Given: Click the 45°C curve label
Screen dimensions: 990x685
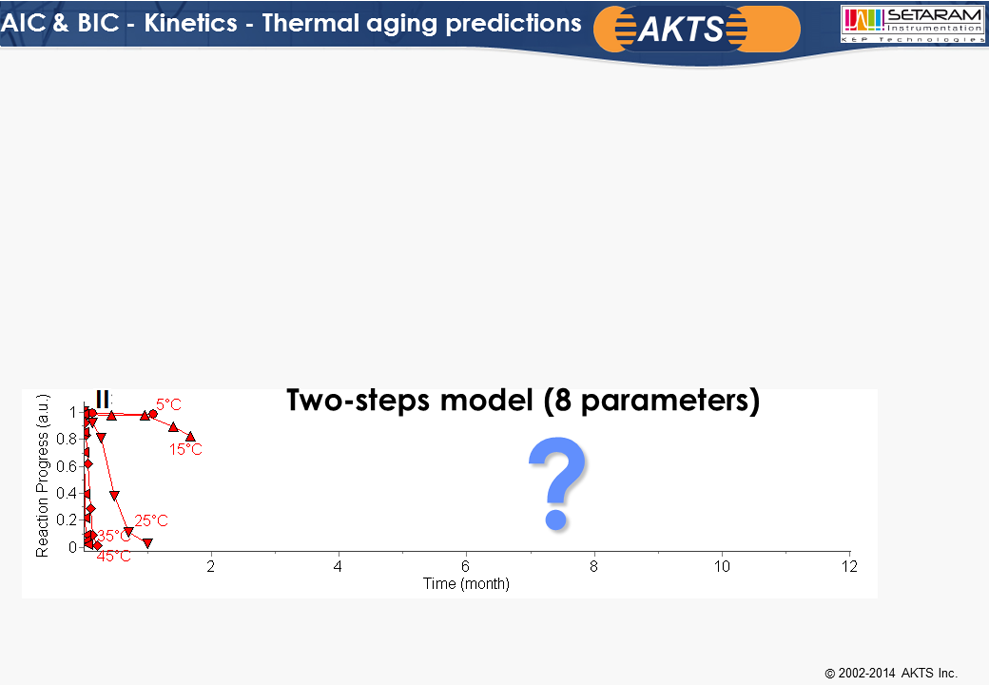Looking at the screenshot, I should 114,556.
